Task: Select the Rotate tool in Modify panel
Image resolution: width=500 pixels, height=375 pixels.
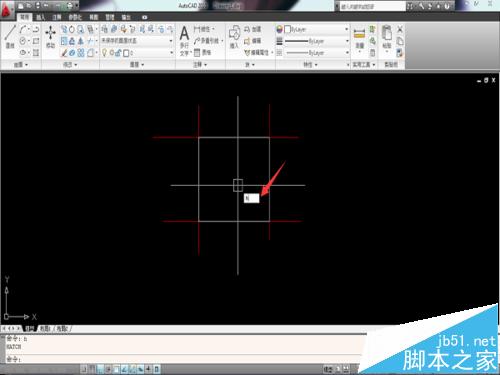Action: tap(72, 30)
